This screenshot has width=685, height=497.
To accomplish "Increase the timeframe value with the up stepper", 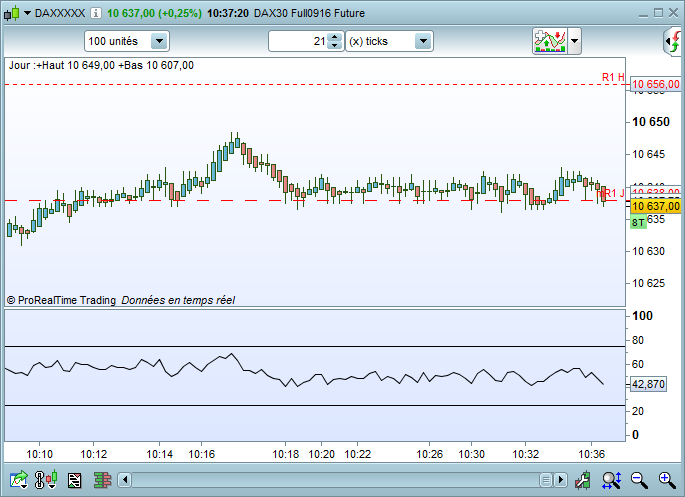I will [x=335, y=37].
